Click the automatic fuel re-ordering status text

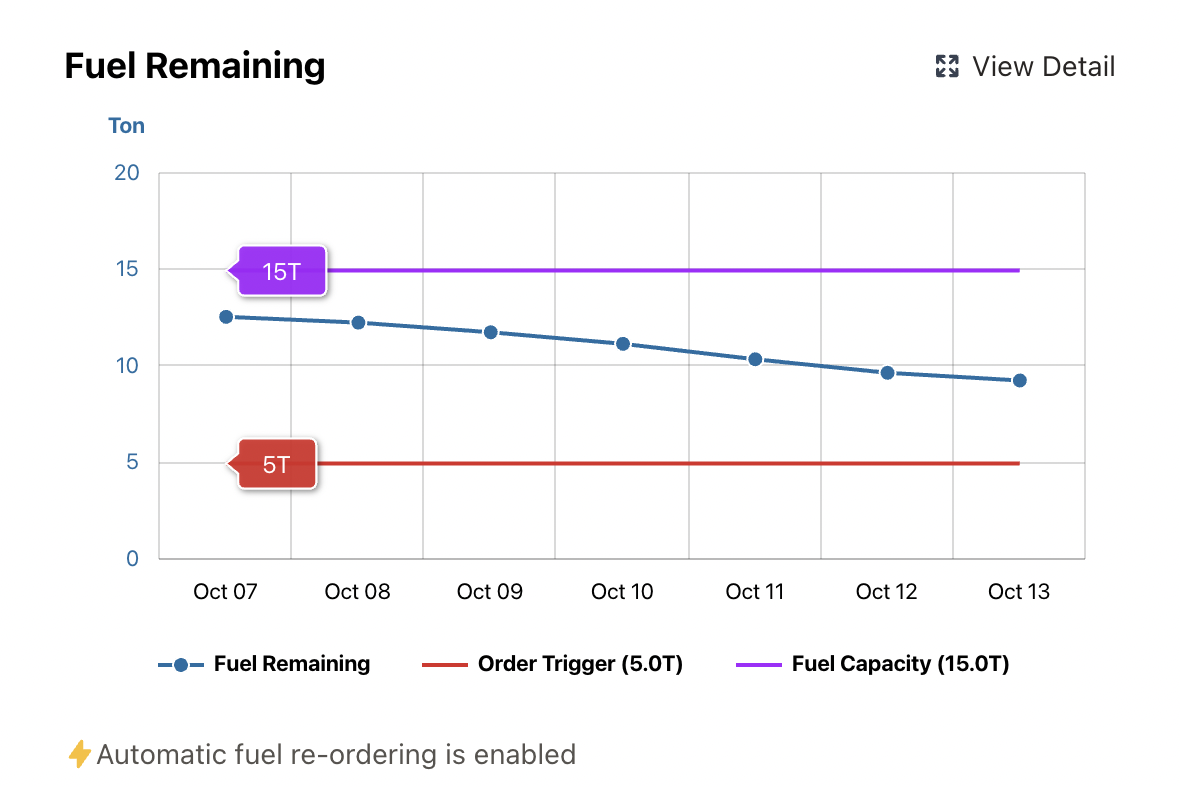336,754
